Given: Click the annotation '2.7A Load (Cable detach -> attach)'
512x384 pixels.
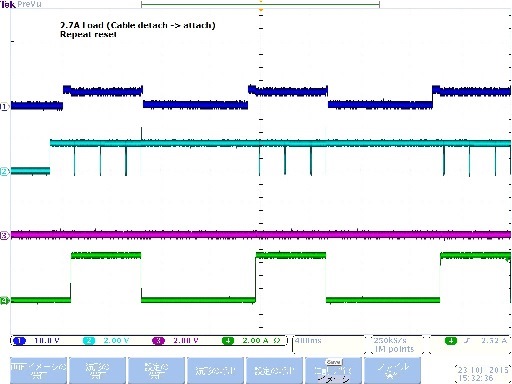Looking at the screenshot, I should pos(138,25).
